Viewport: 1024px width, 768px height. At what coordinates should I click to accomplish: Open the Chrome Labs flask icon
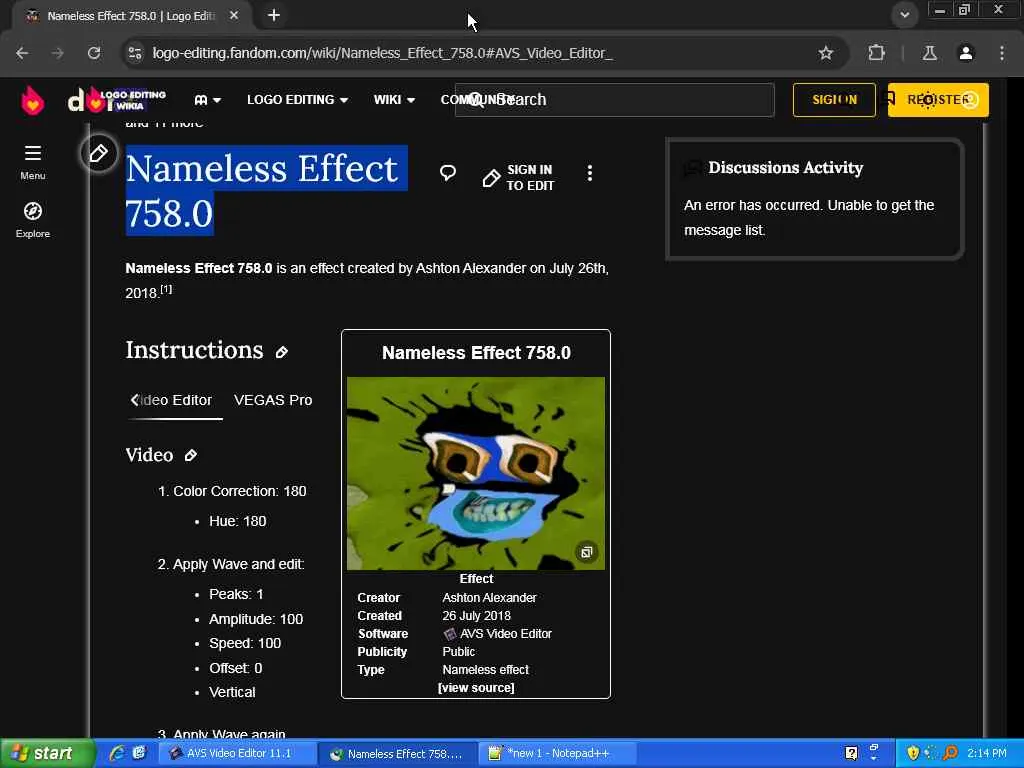(x=929, y=53)
